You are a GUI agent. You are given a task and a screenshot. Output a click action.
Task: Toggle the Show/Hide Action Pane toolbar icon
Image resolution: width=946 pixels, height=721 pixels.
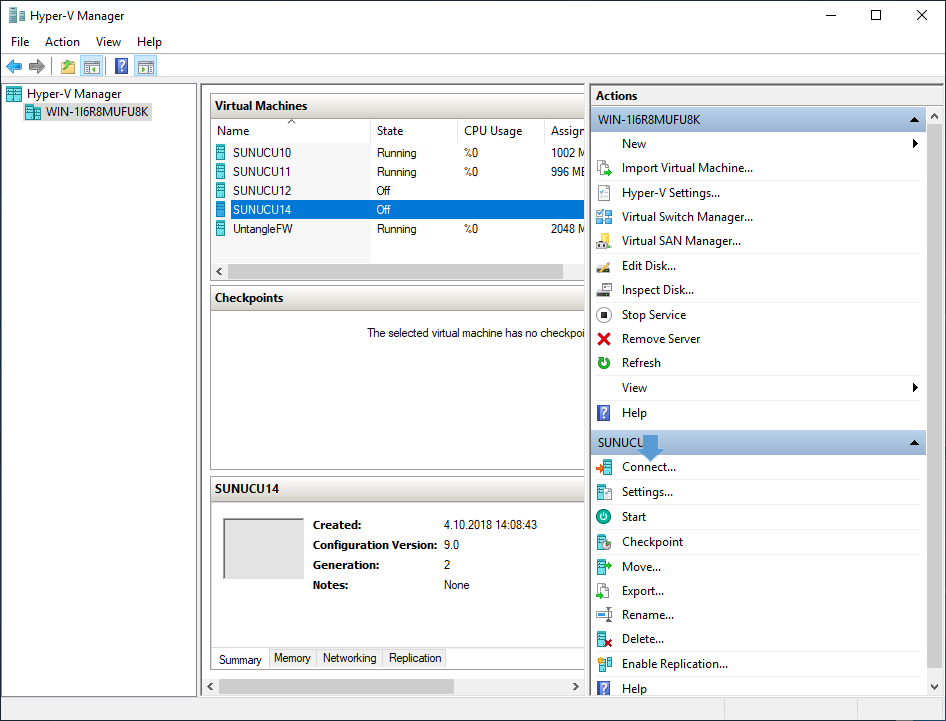[x=145, y=66]
